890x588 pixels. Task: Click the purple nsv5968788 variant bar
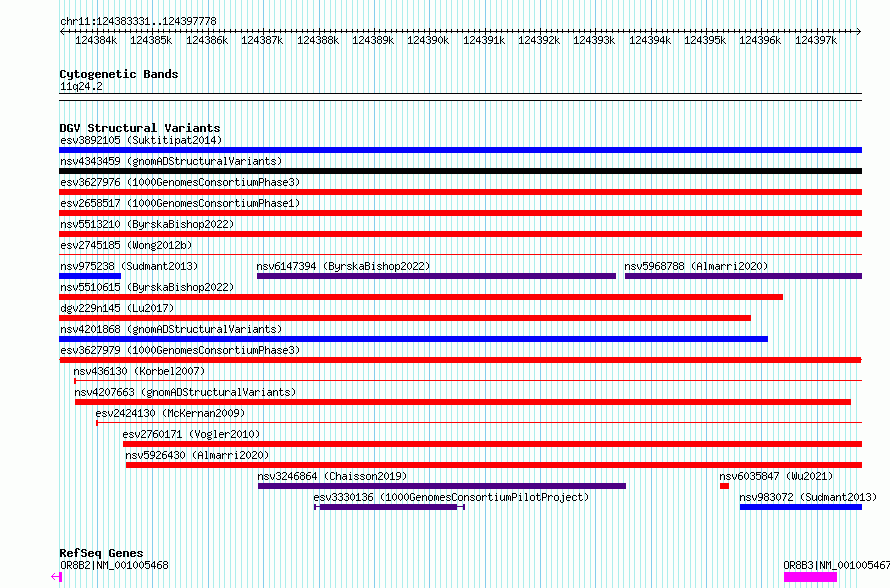point(744,276)
